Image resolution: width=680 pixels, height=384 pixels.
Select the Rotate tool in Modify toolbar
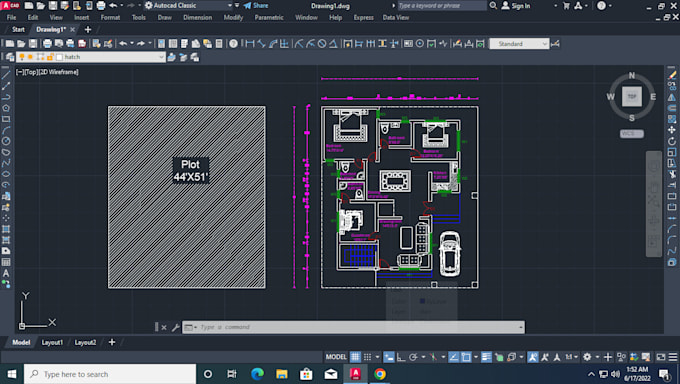click(672, 141)
